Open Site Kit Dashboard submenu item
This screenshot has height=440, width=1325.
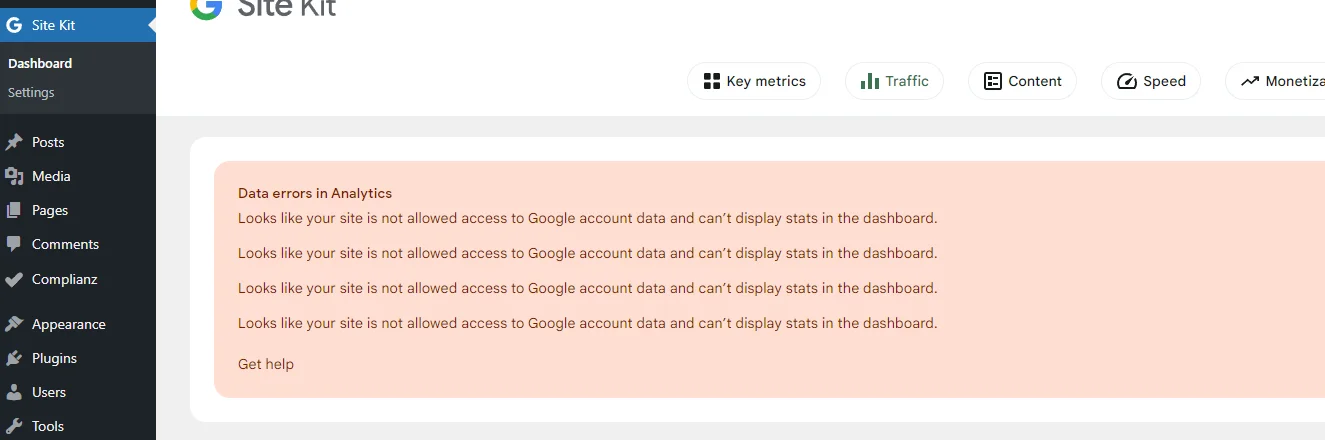(x=40, y=63)
